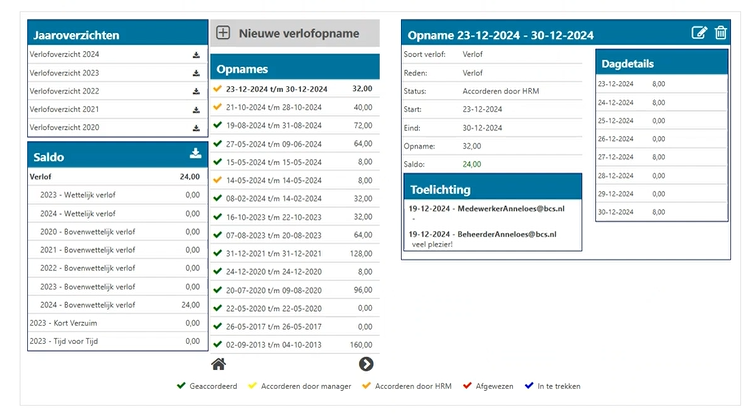Edit the selected Opname entry

pos(699,33)
